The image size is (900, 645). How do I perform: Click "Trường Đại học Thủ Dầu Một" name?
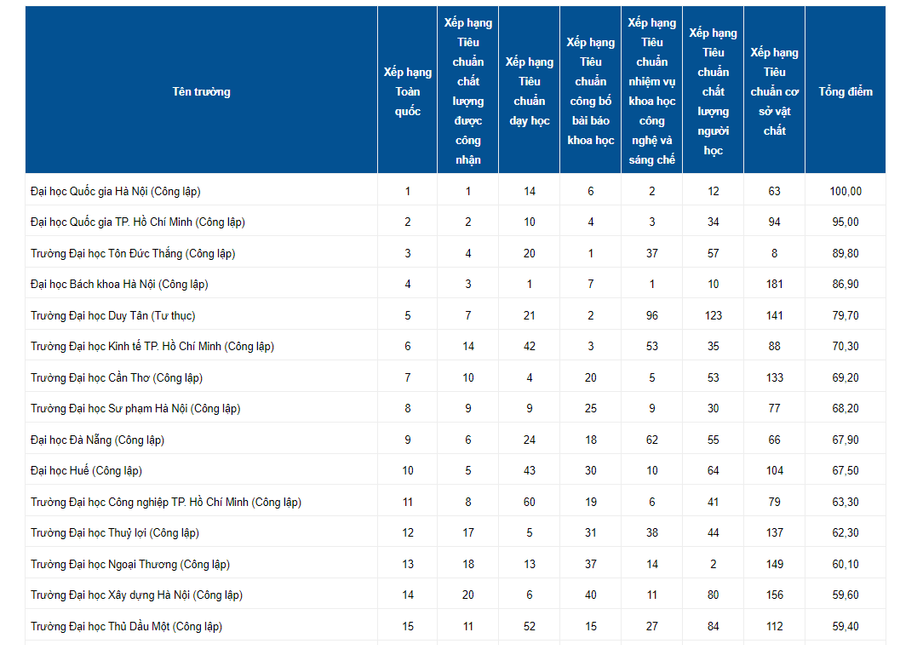click(x=126, y=627)
